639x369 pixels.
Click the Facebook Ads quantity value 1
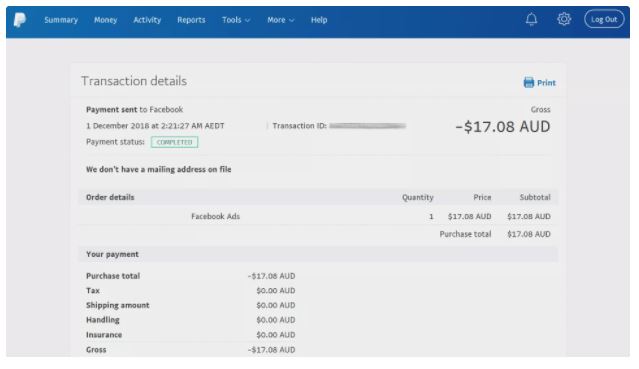(x=431, y=217)
